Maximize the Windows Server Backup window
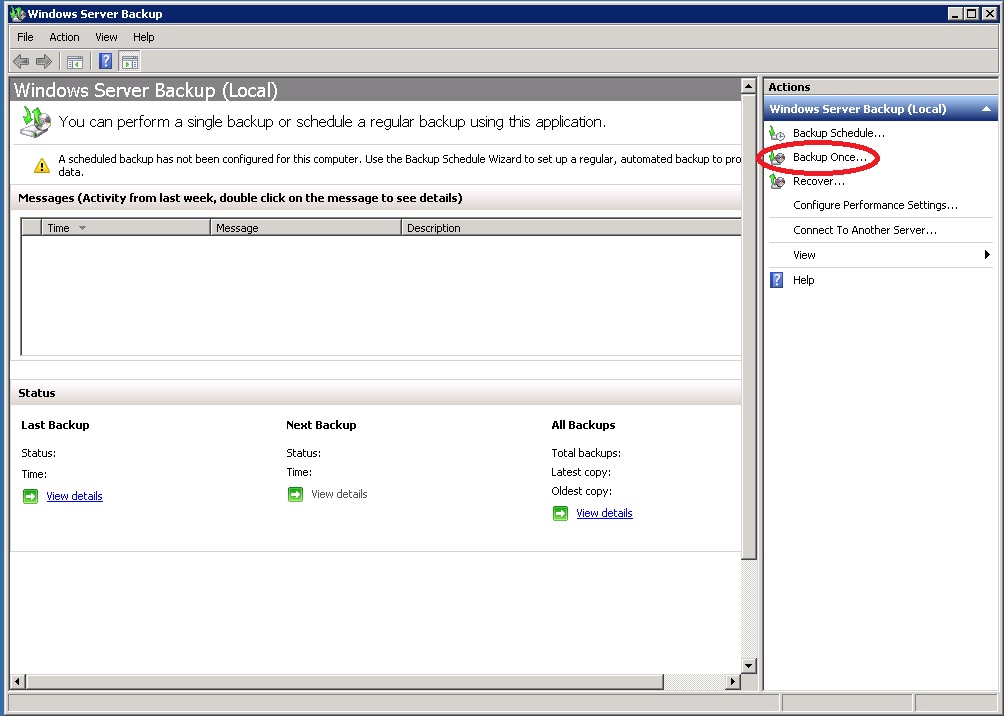1004x716 pixels. 971,13
